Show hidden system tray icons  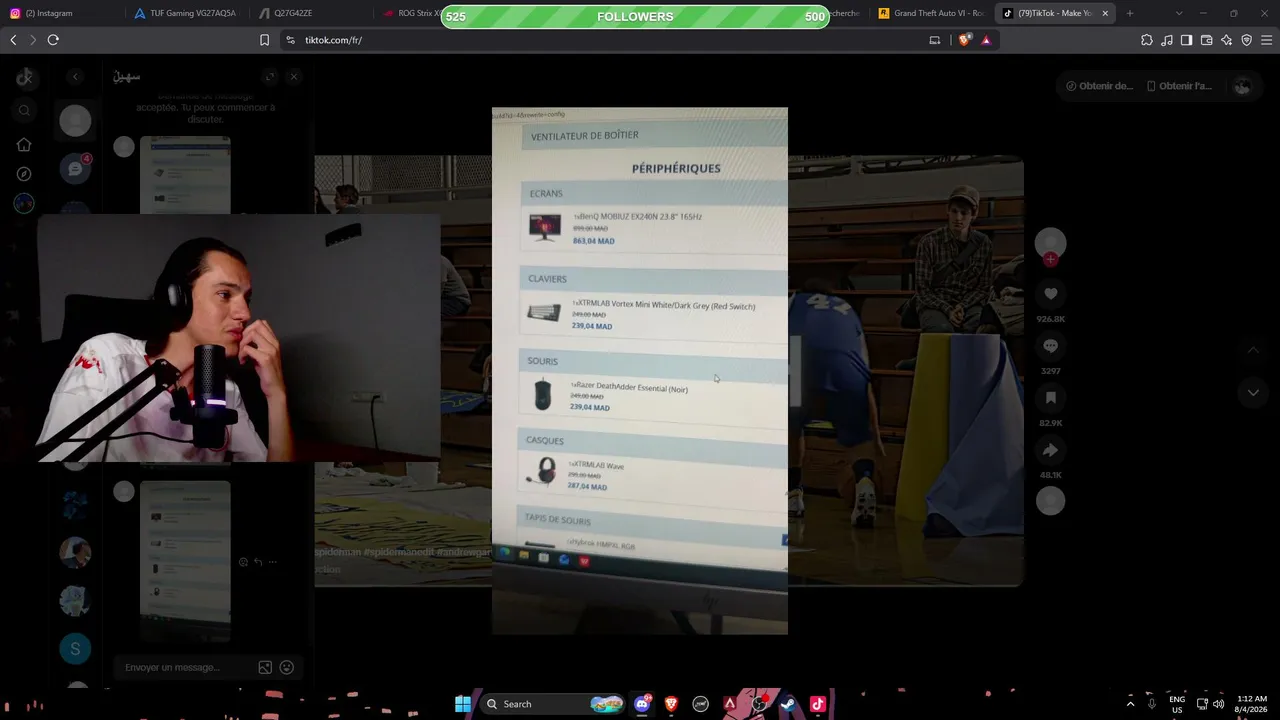point(1131,704)
